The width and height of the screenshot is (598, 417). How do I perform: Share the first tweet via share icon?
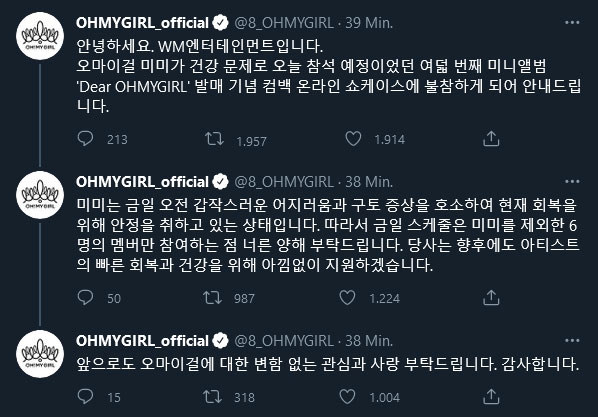click(x=491, y=139)
